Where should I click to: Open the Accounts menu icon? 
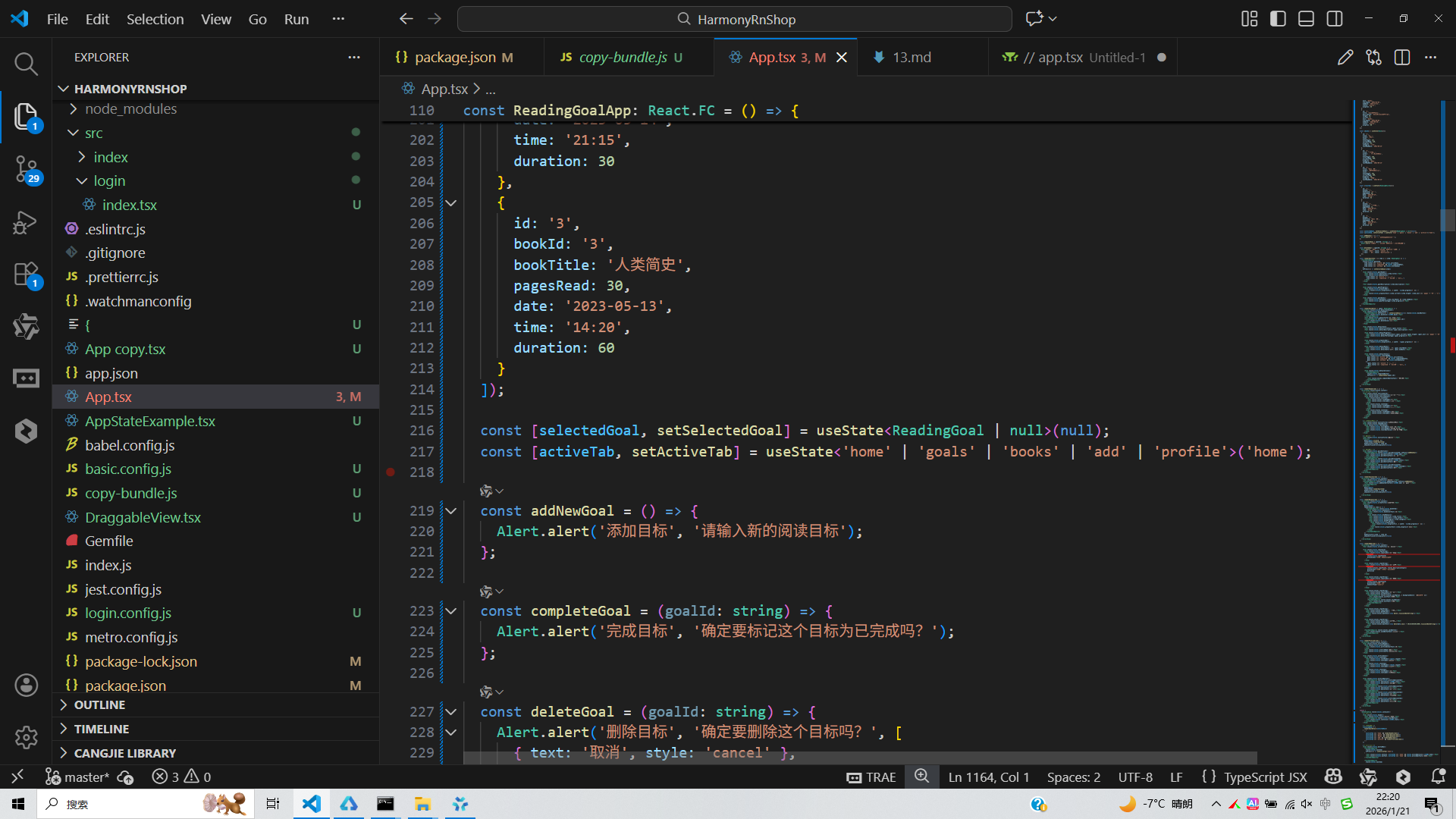pos(26,685)
